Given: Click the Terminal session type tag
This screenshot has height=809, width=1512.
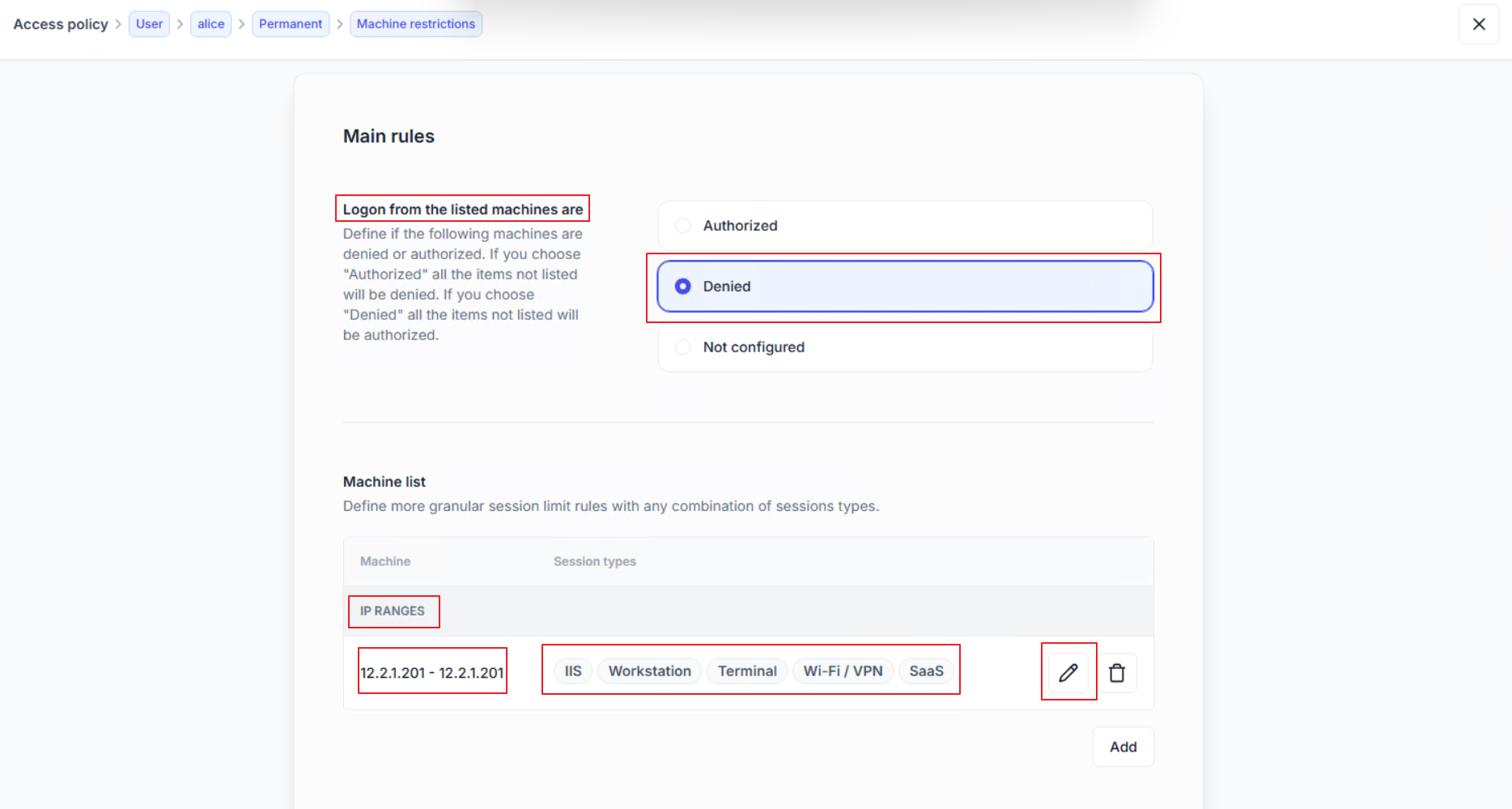Looking at the screenshot, I should tap(747, 671).
